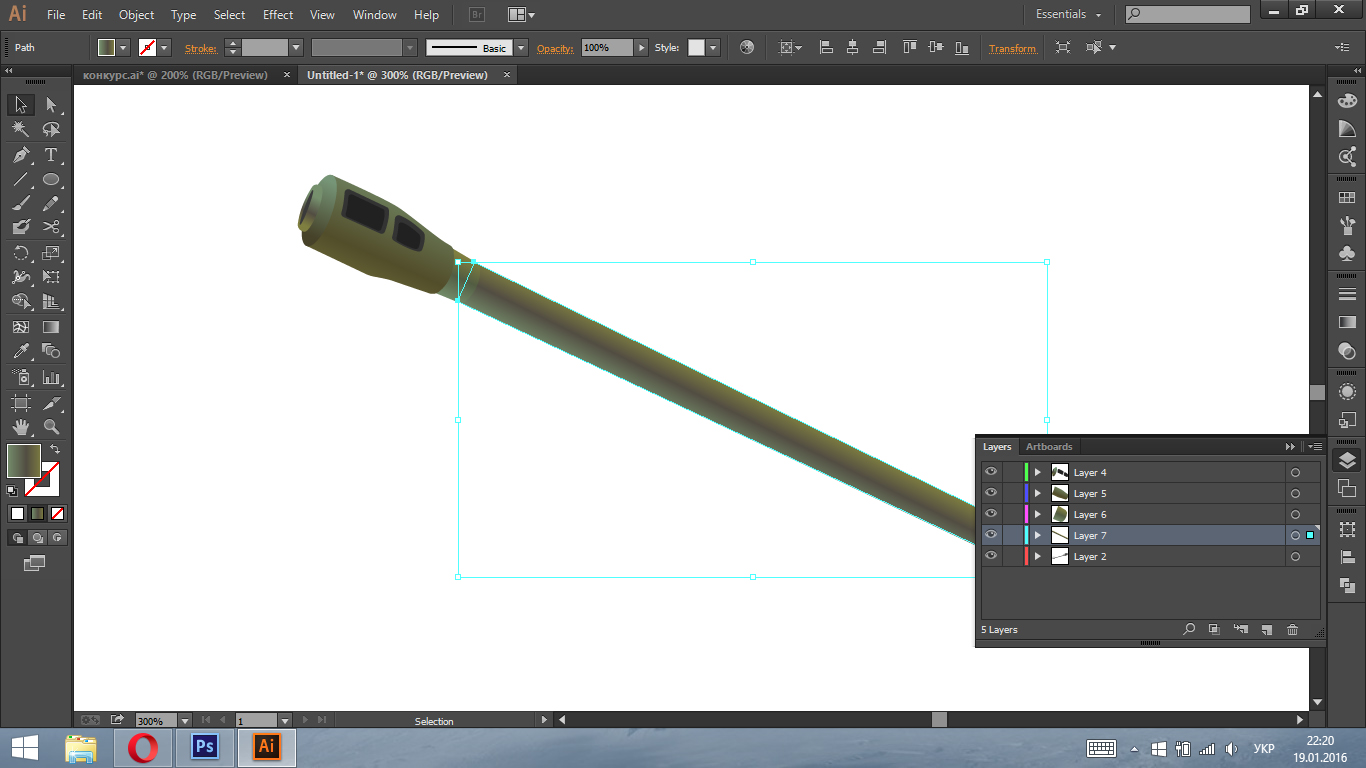Viewport: 1366px width, 768px height.
Task: Select the Pen tool
Action: point(21,155)
